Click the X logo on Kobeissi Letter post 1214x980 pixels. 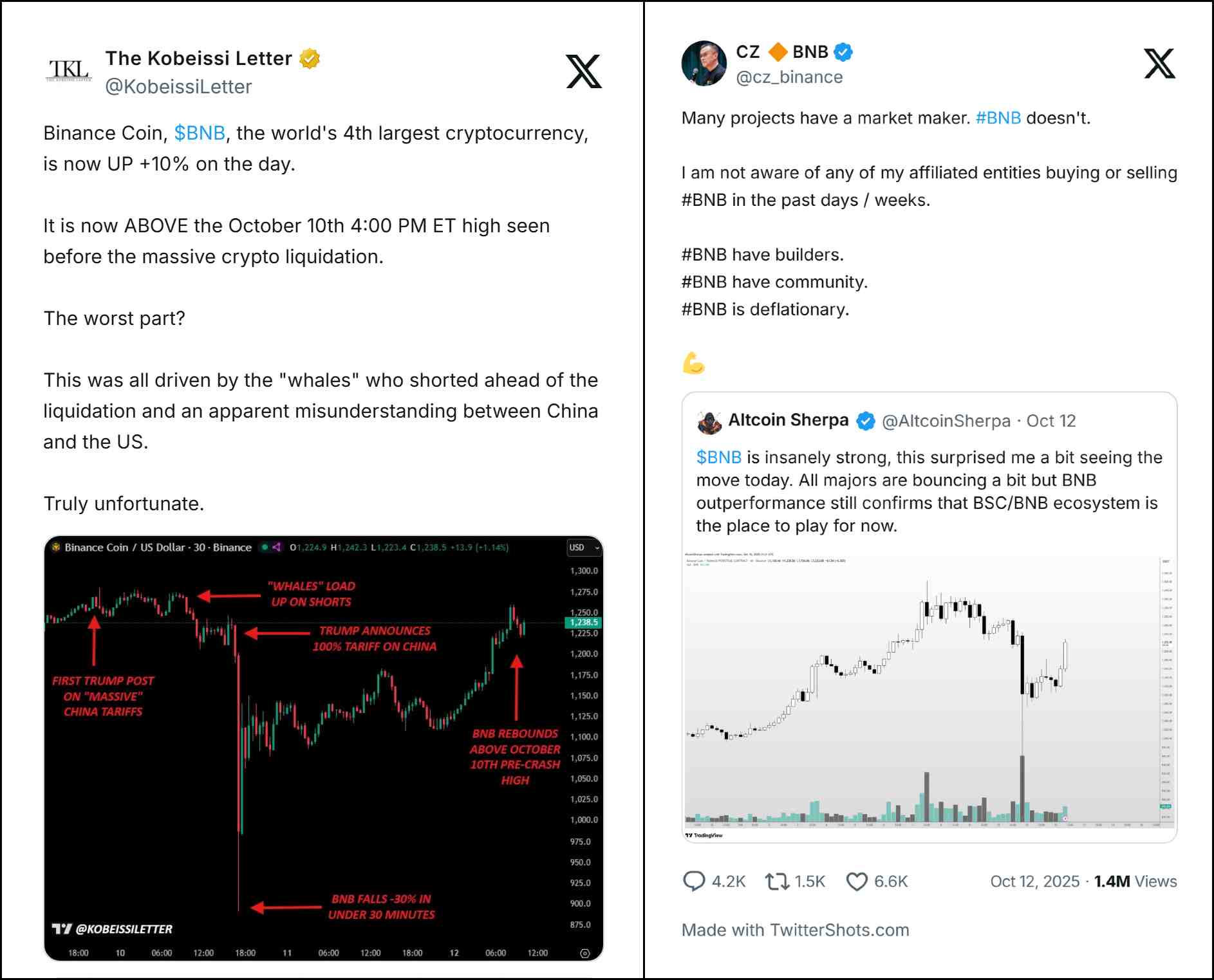click(x=583, y=71)
